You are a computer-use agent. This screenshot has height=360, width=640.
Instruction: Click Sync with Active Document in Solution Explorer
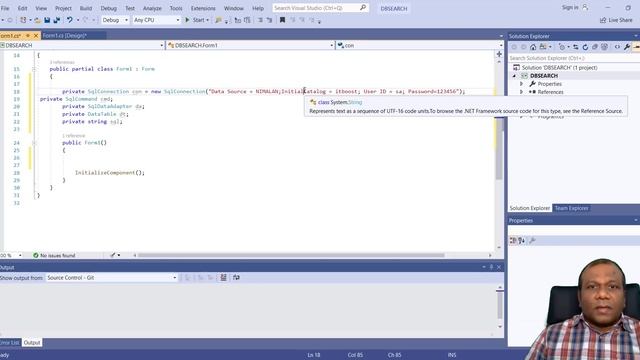click(x=576, y=47)
